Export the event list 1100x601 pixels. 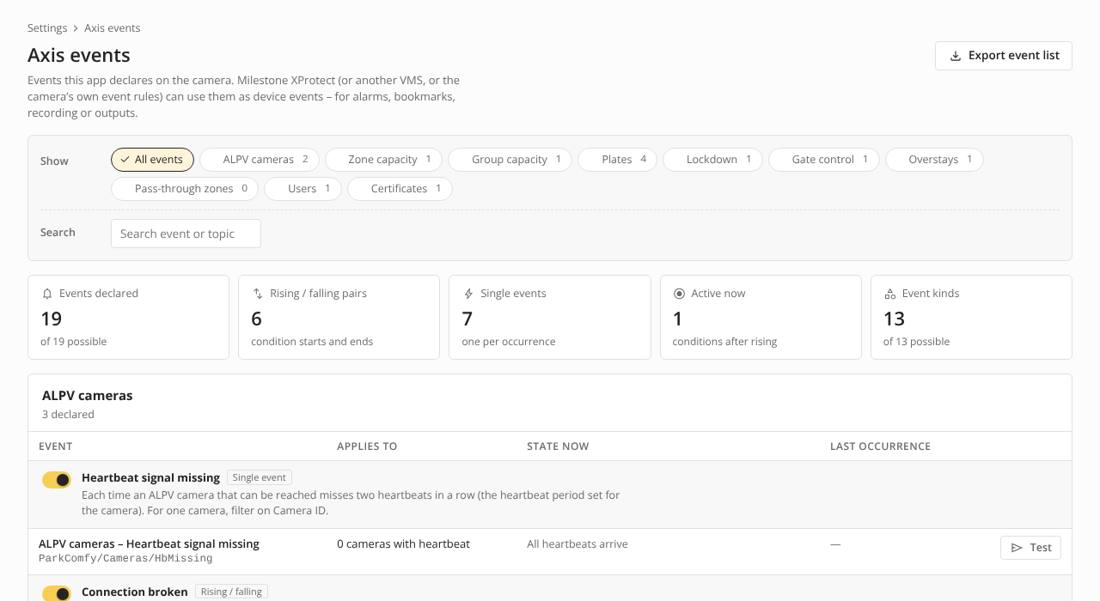1003,55
